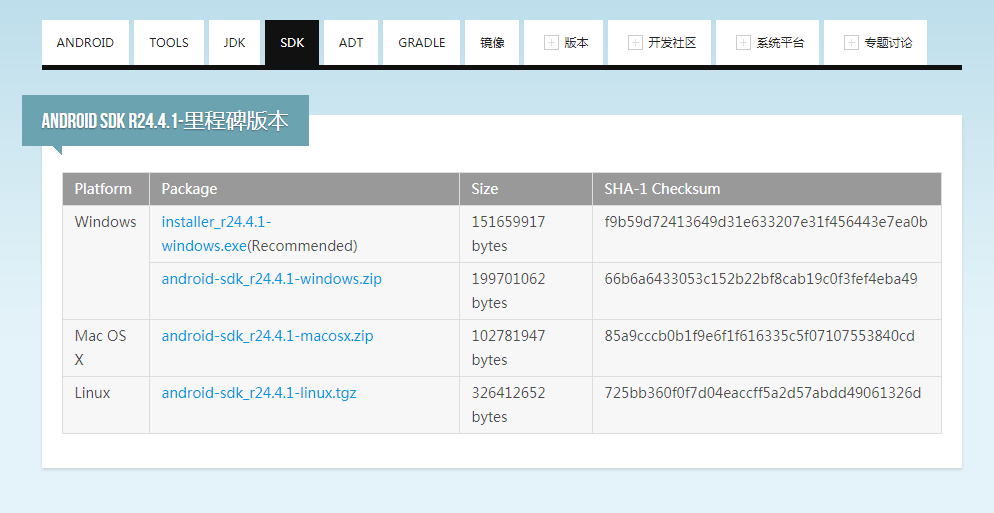994x513 pixels.
Task: Click the Size column header
Action: tap(526, 189)
